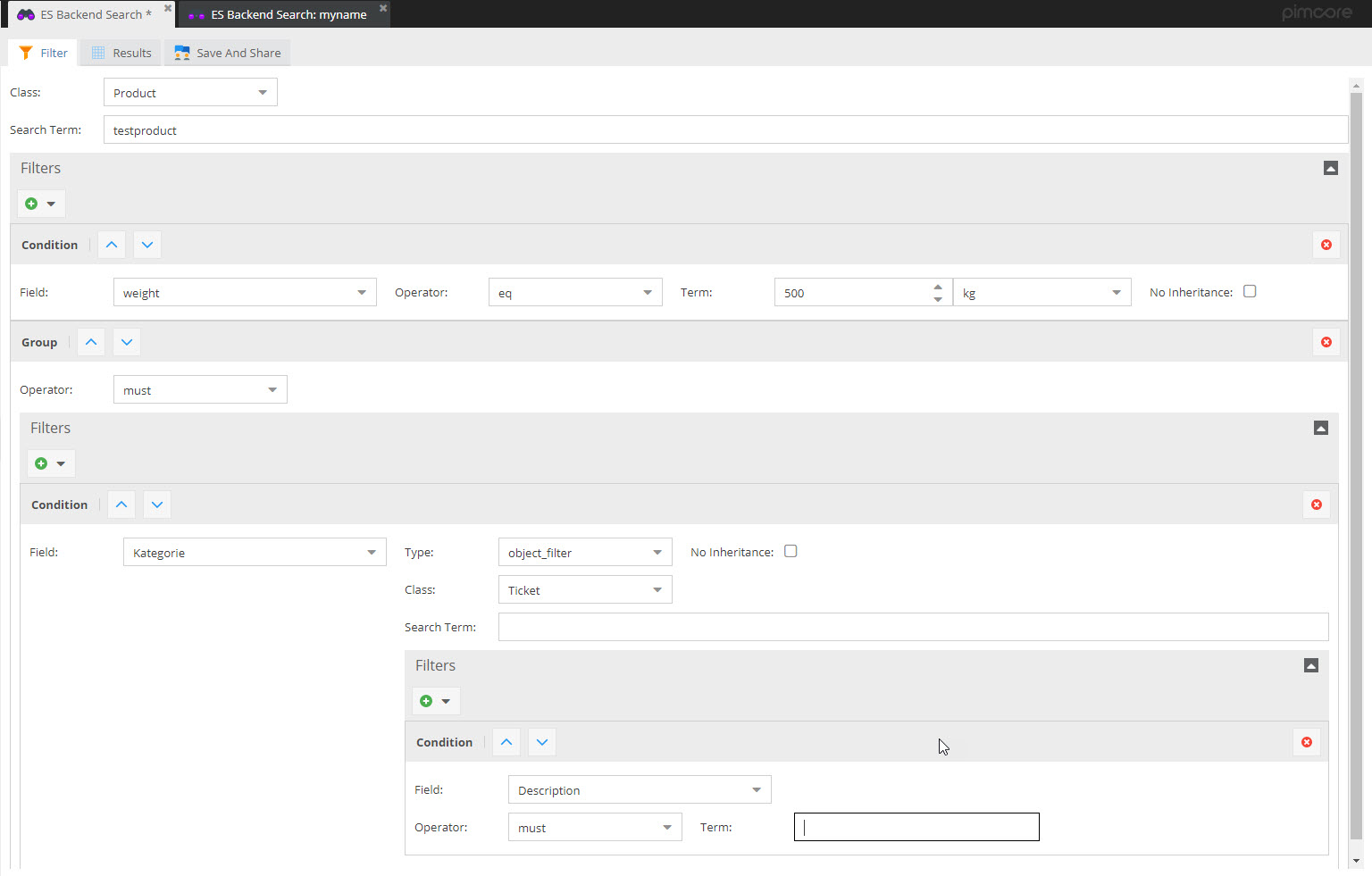Focus the Search Term field containing testproduct

[725, 129]
